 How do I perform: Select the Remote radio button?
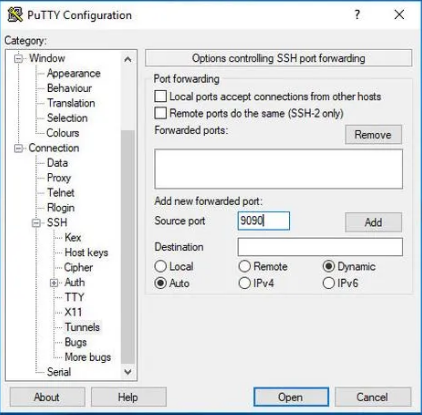(x=244, y=266)
